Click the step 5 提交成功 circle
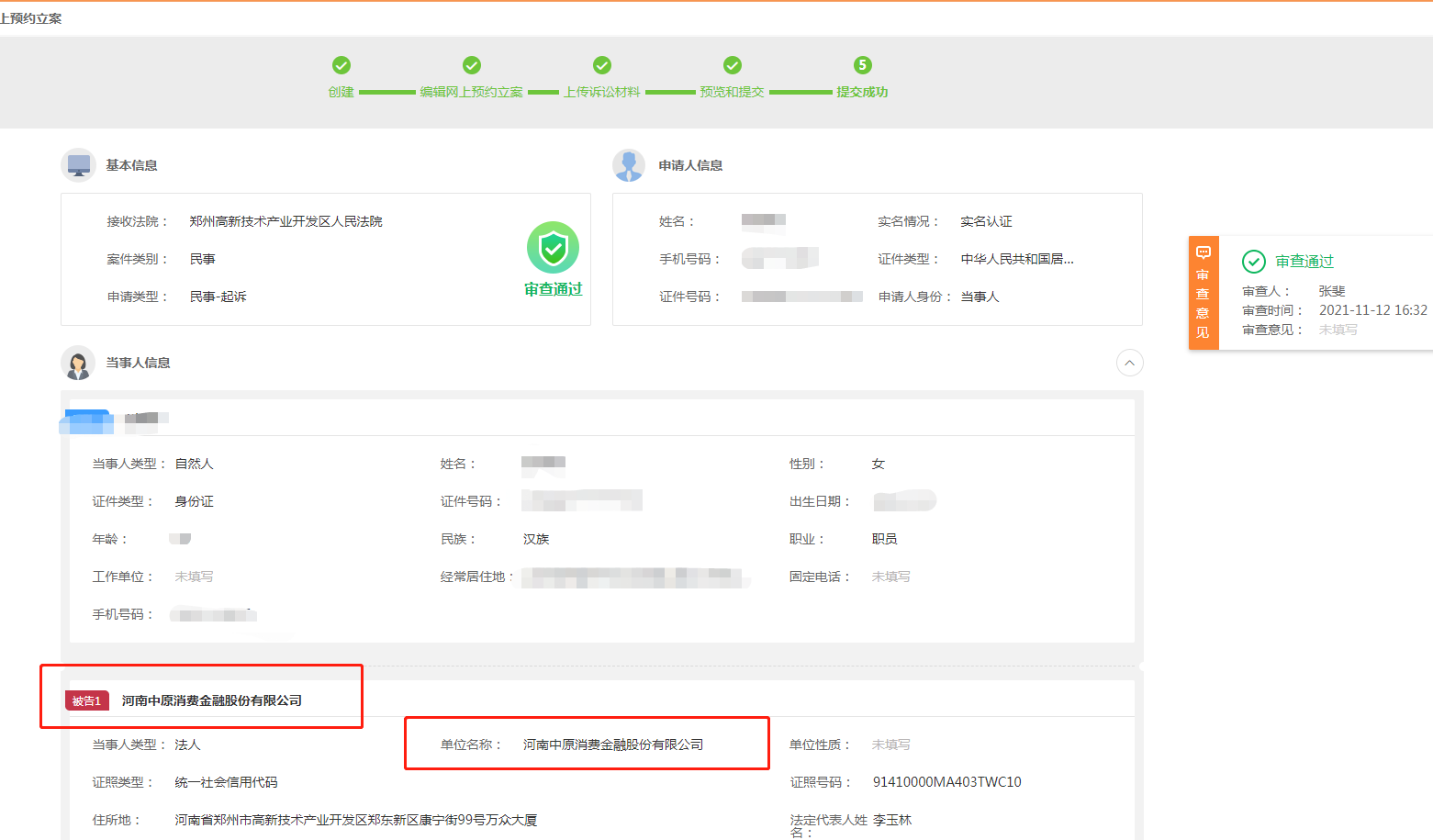1433x840 pixels. coord(862,65)
